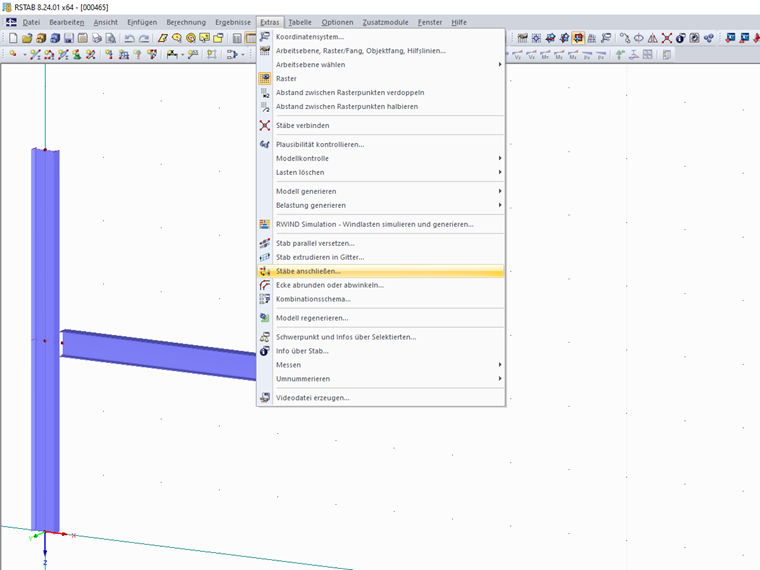Select the horizontal beam member in model

pos(158,354)
